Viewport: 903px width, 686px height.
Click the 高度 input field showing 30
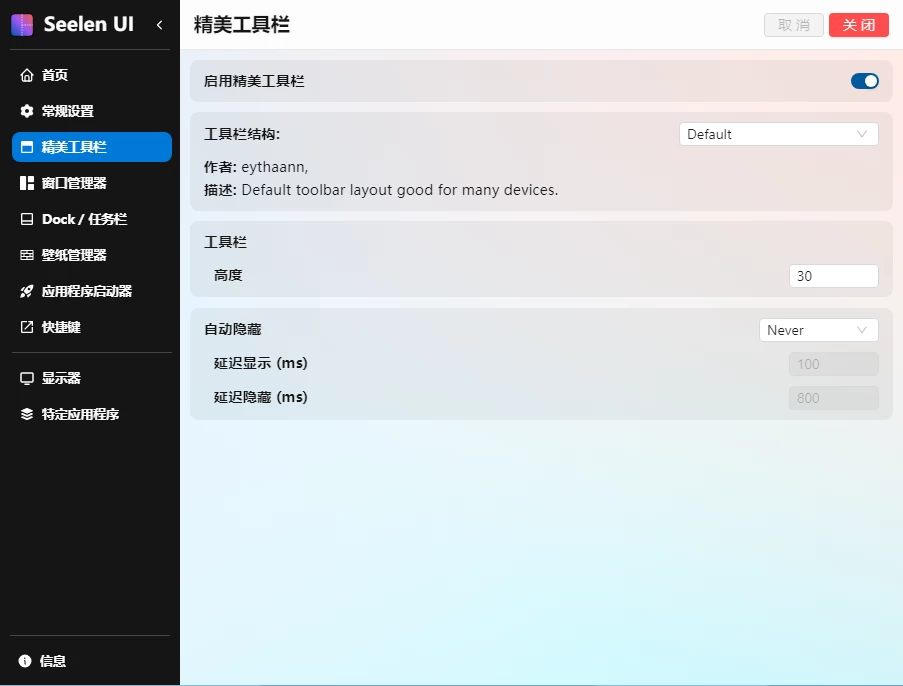click(x=833, y=276)
